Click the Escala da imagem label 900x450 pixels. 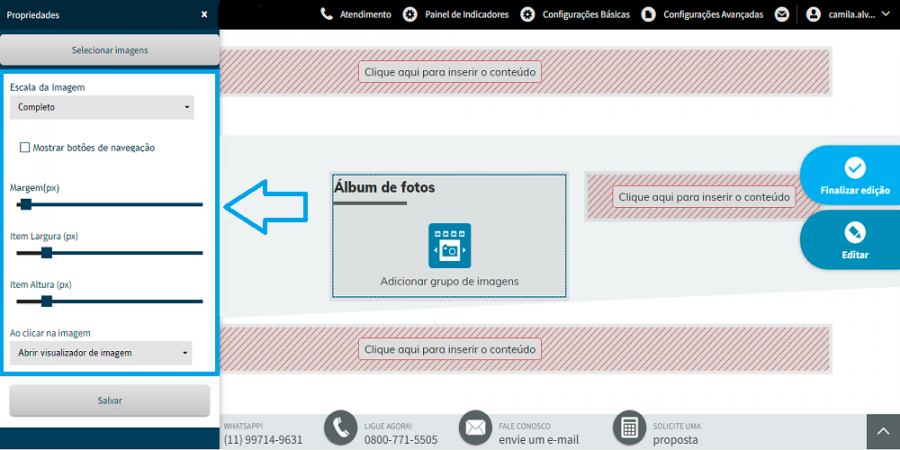(48, 87)
